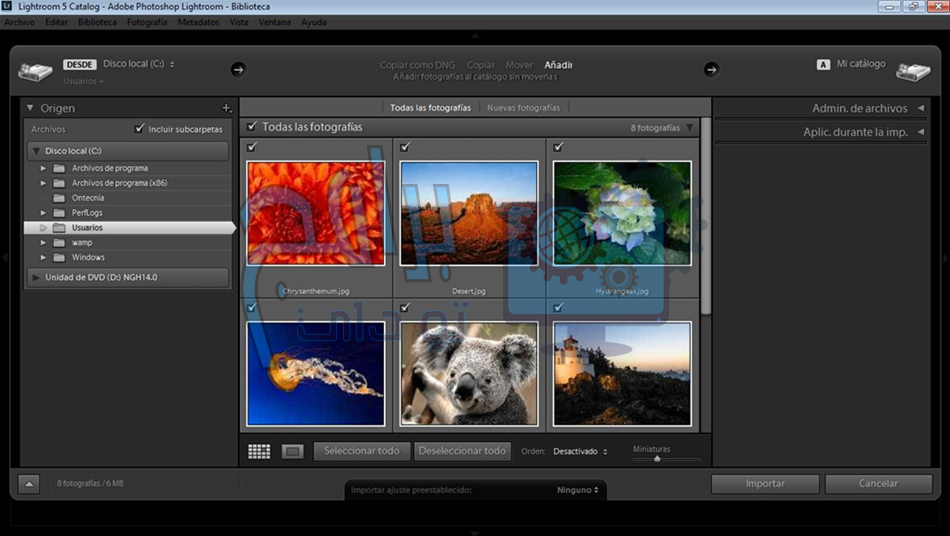Open the Biblioteca menu
Viewport: 950px width, 536px height.
(x=97, y=21)
